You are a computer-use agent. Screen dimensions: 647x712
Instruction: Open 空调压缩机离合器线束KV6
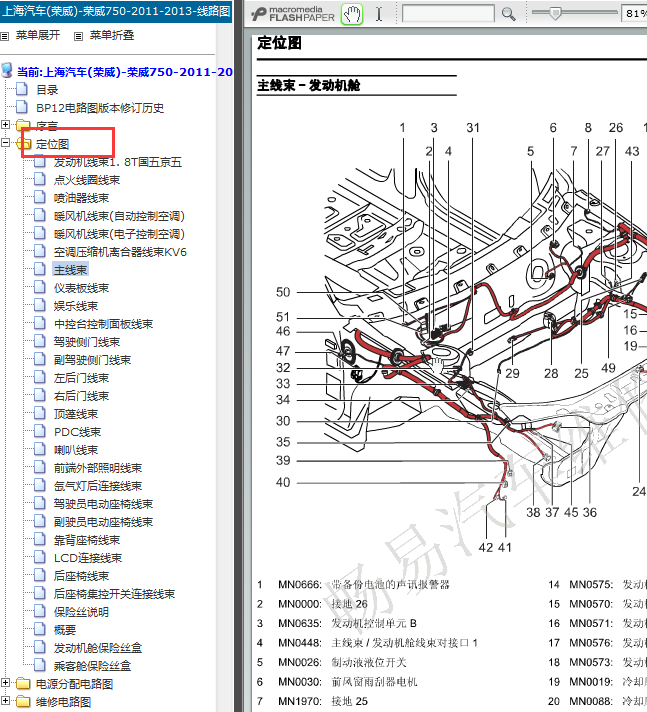[120, 252]
